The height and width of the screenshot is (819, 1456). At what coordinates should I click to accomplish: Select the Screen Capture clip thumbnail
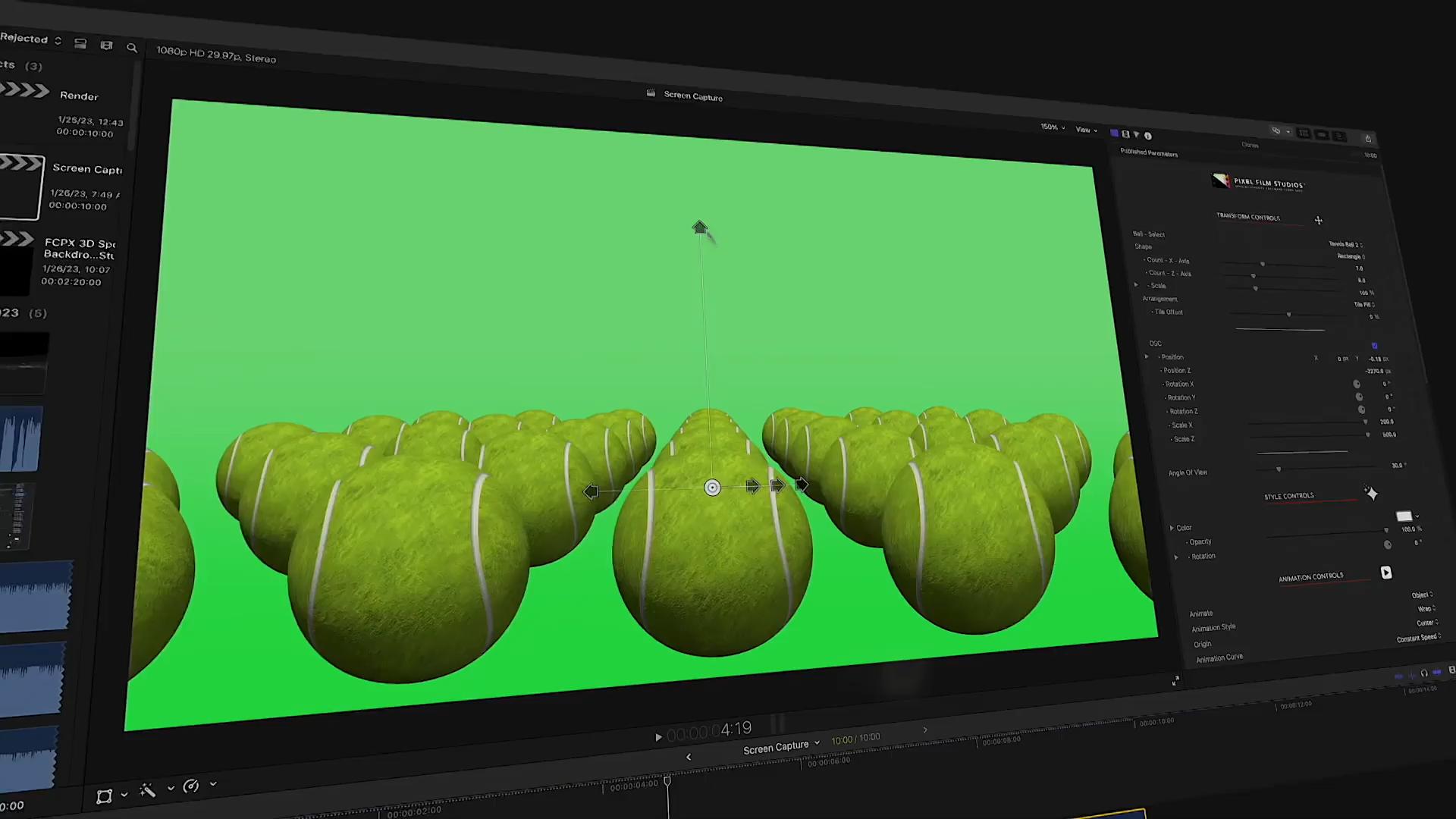click(20, 187)
